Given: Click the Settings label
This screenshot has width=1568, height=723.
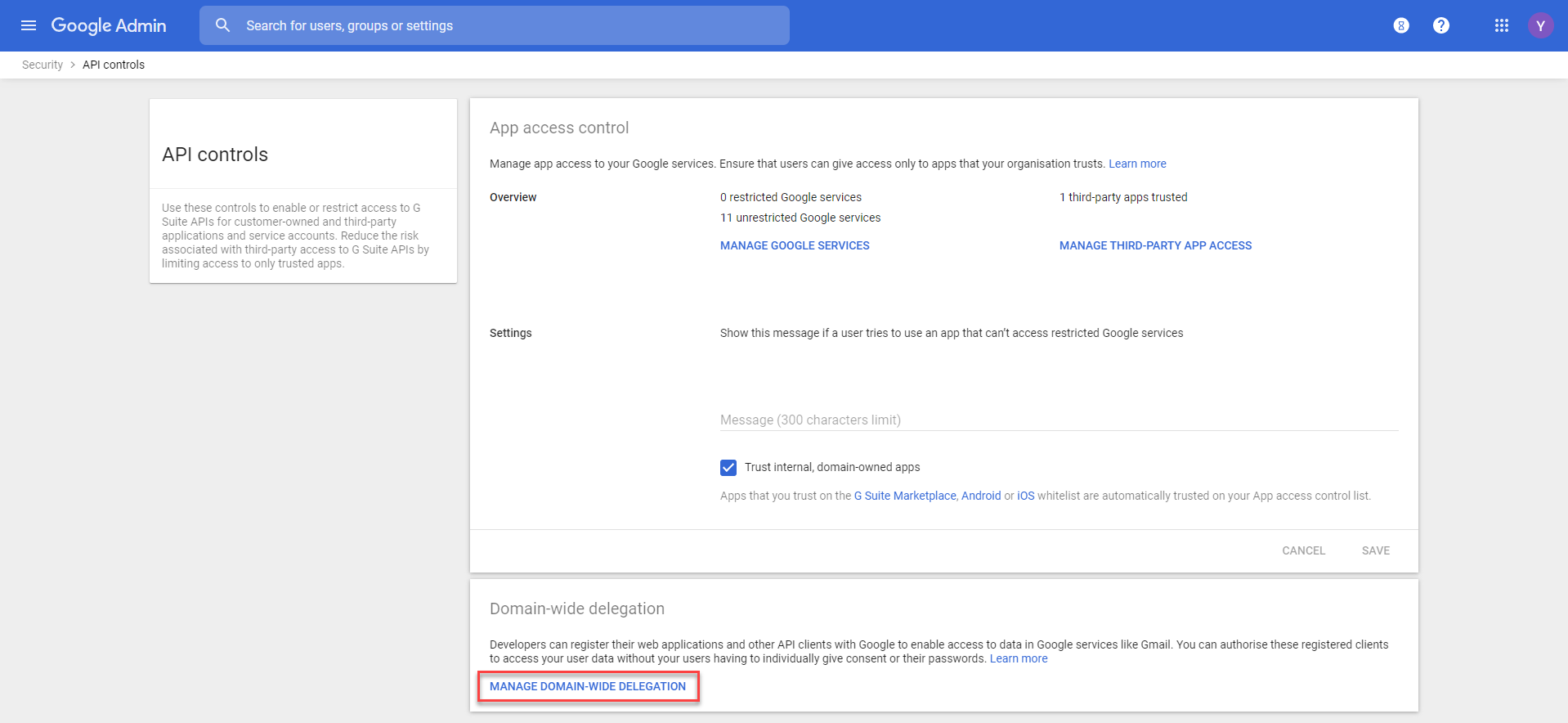Looking at the screenshot, I should [511, 333].
